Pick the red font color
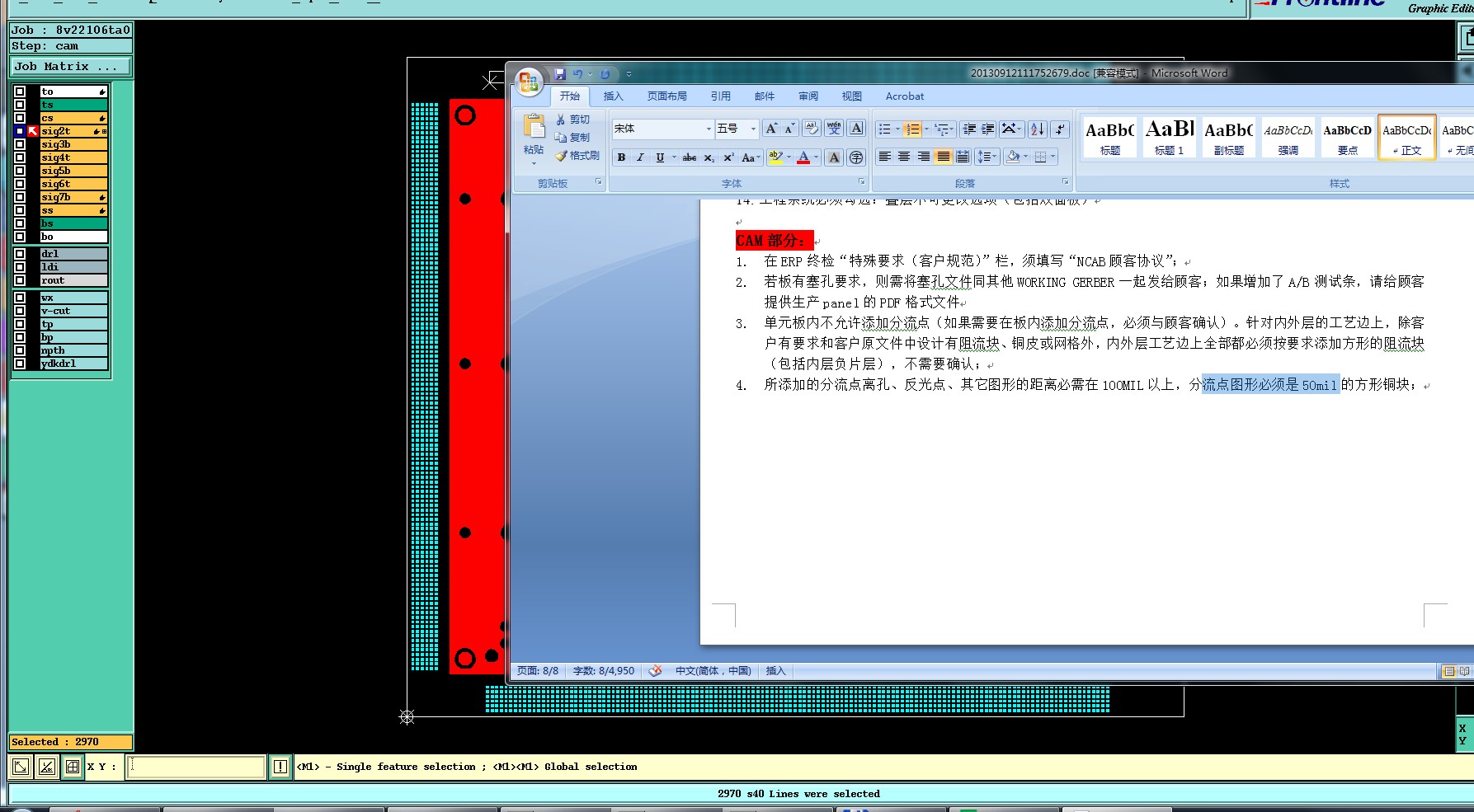Image resolution: width=1474 pixels, height=812 pixels. (x=803, y=157)
